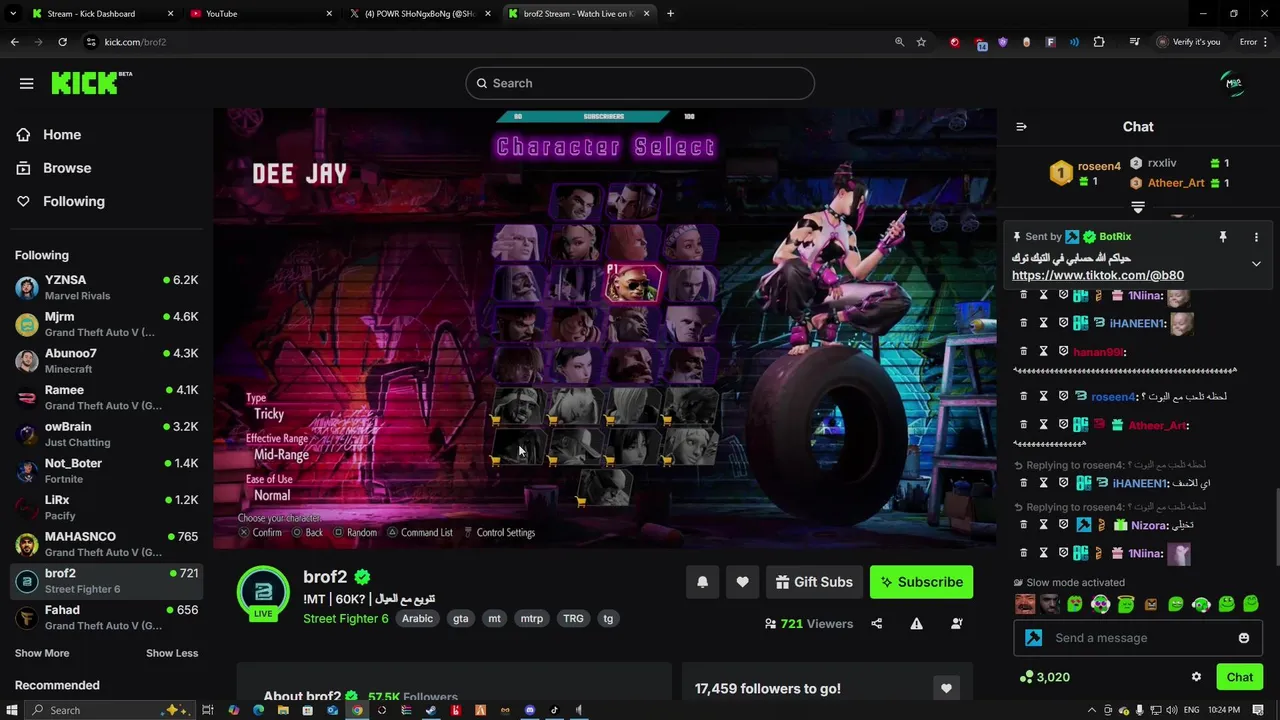Follow brof2 with the heart button

click(742, 582)
